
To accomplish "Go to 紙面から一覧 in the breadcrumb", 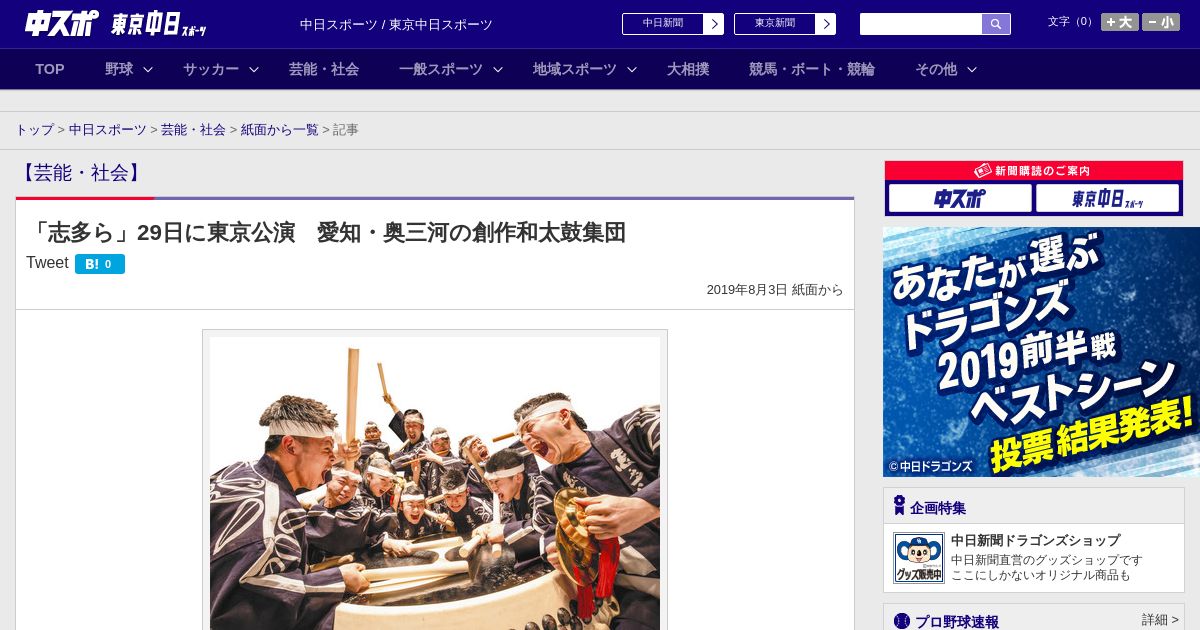I will click(280, 130).
